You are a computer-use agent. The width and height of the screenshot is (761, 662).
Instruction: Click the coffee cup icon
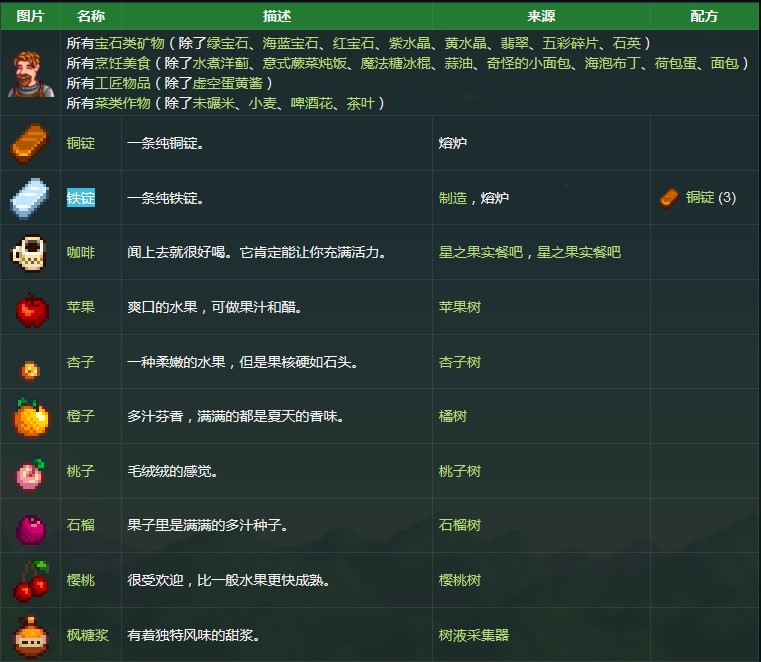coord(30,252)
